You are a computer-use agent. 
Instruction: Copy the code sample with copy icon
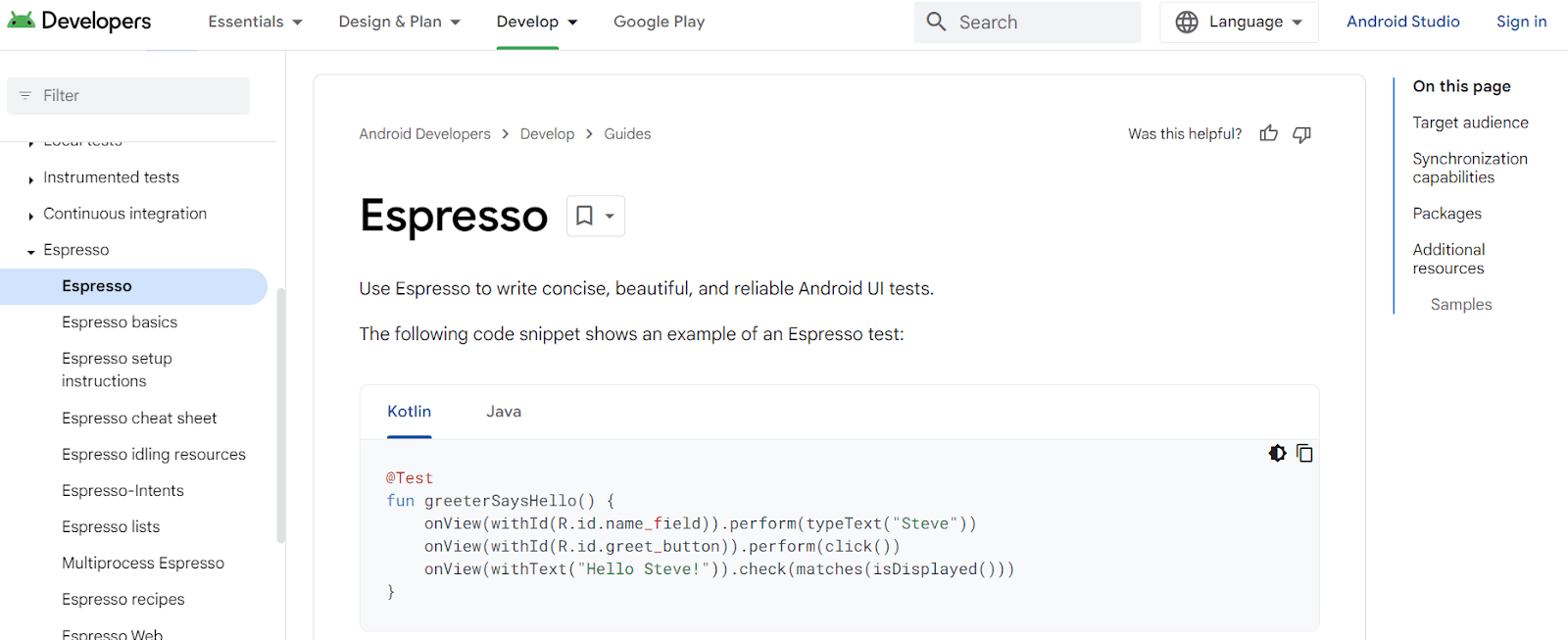point(1304,453)
